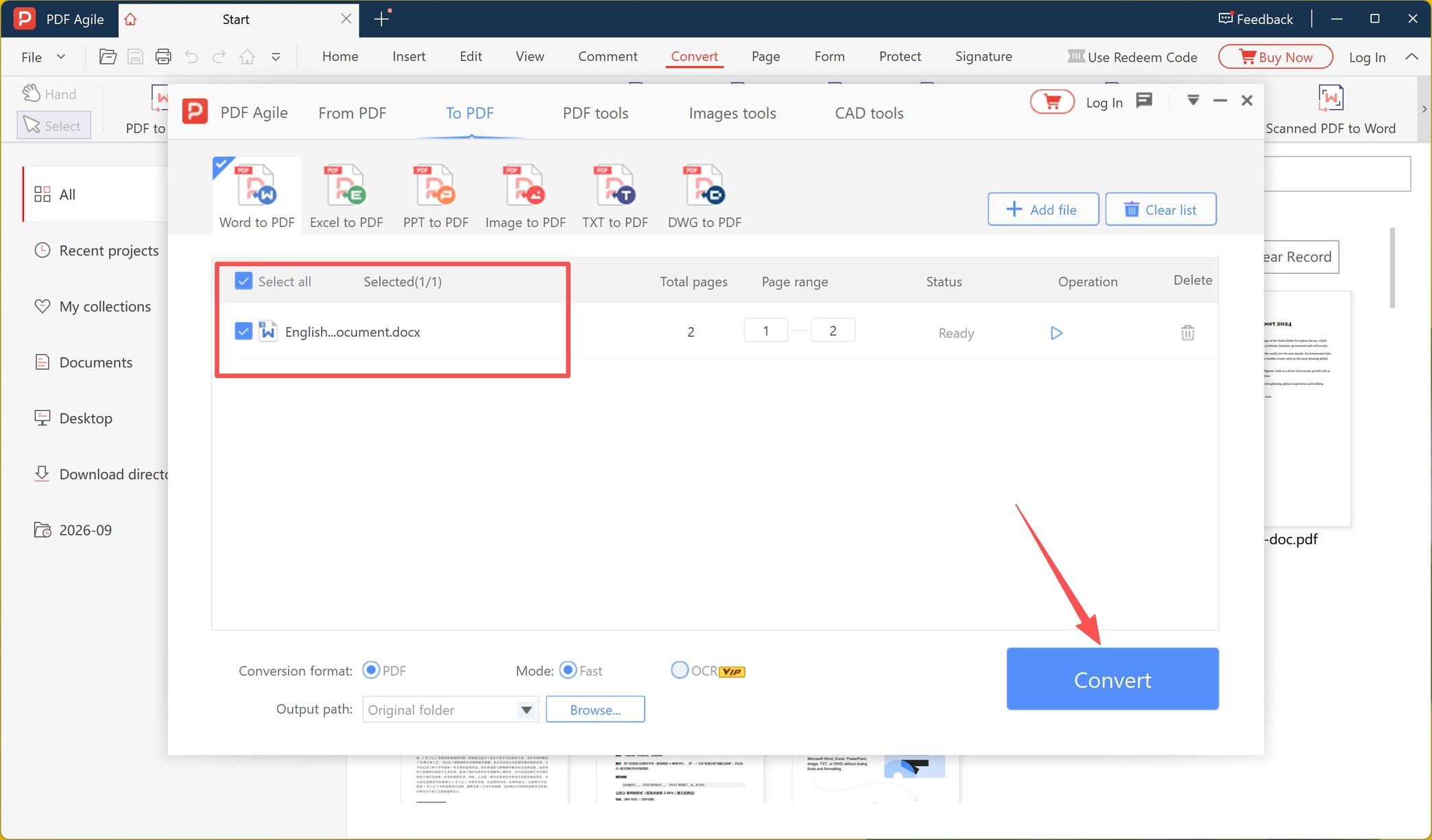Viewport: 1432px width, 840px height.
Task: Switch to the Images tools tab
Action: (732, 113)
